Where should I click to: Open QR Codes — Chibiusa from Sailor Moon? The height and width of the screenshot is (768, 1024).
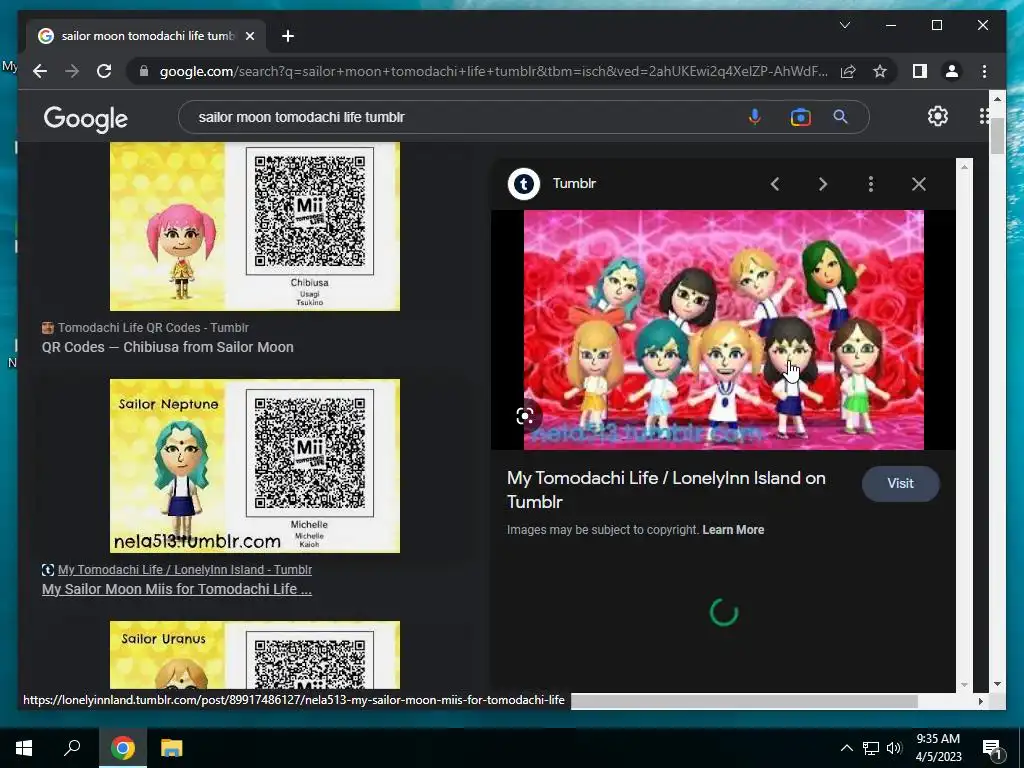pos(168,347)
